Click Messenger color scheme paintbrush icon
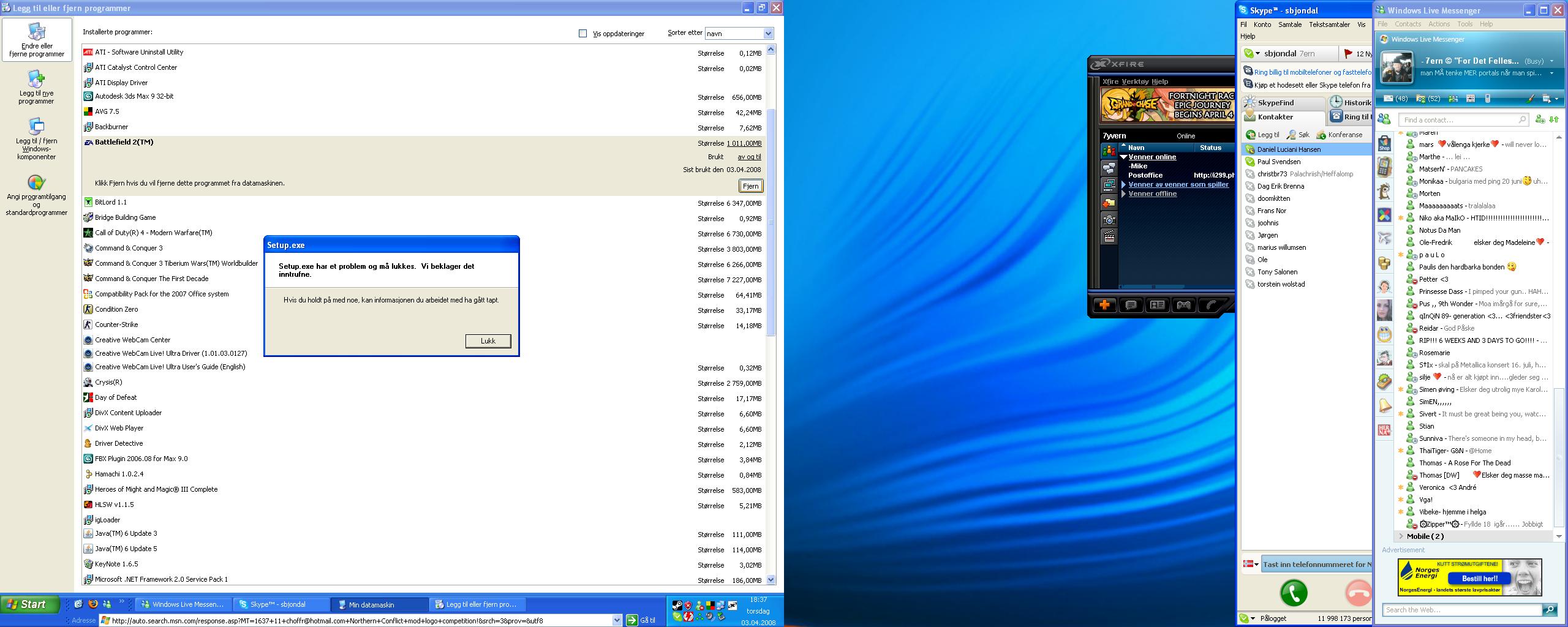The image size is (1568, 627). click(1529, 99)
